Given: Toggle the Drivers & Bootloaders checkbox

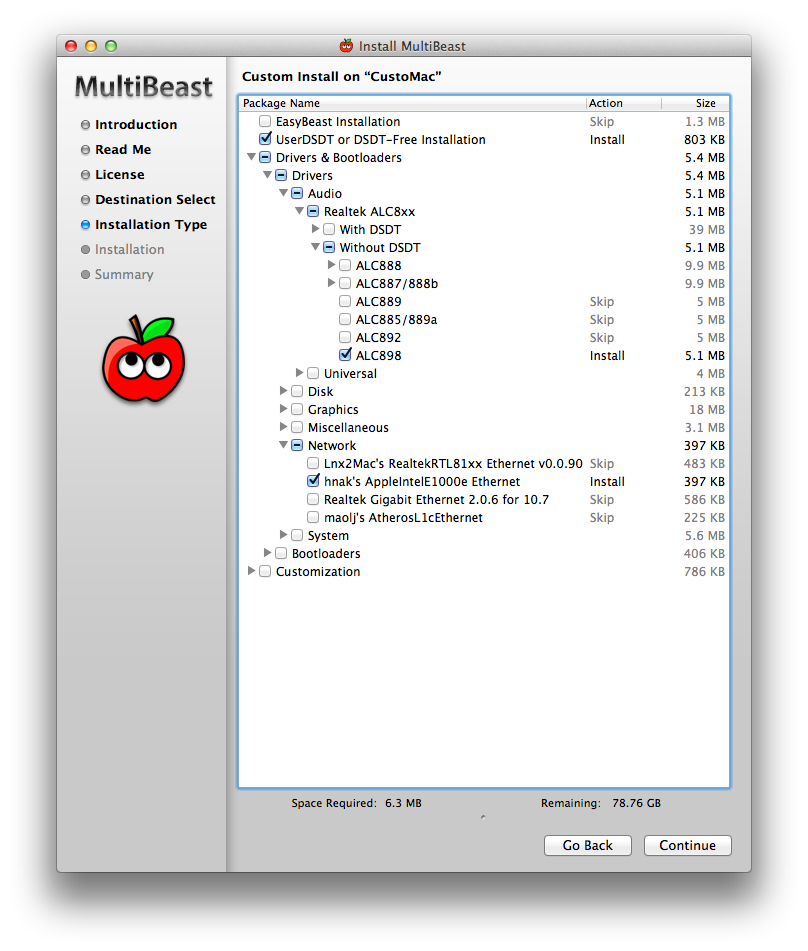Looking at the screenshot, I should (265, 157).
